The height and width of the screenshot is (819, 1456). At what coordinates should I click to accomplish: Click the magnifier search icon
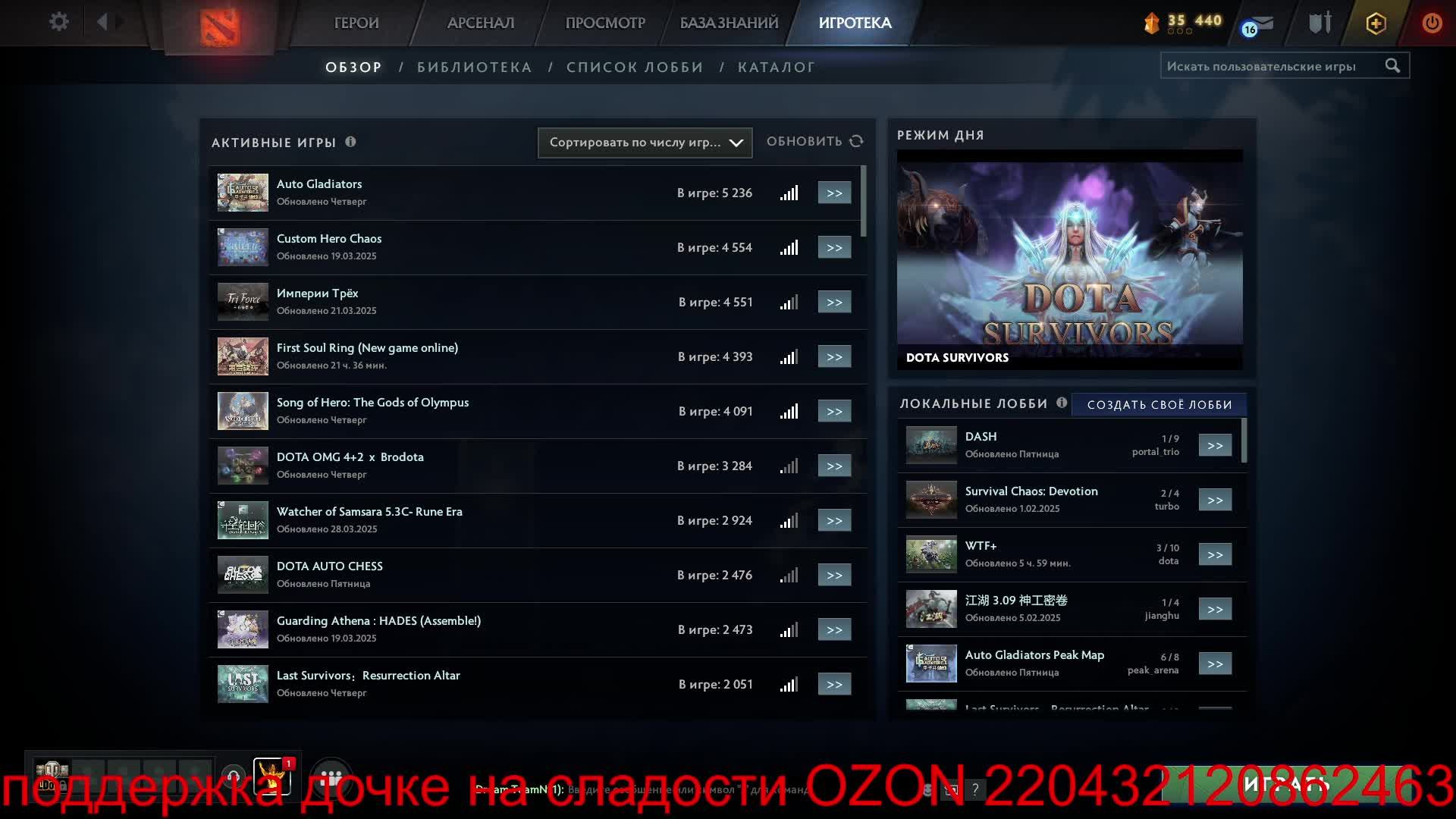[x=1392, y=66]
